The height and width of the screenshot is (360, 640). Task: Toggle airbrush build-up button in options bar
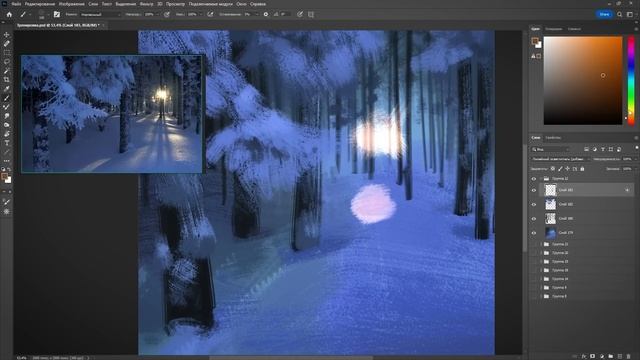point(210,14)
